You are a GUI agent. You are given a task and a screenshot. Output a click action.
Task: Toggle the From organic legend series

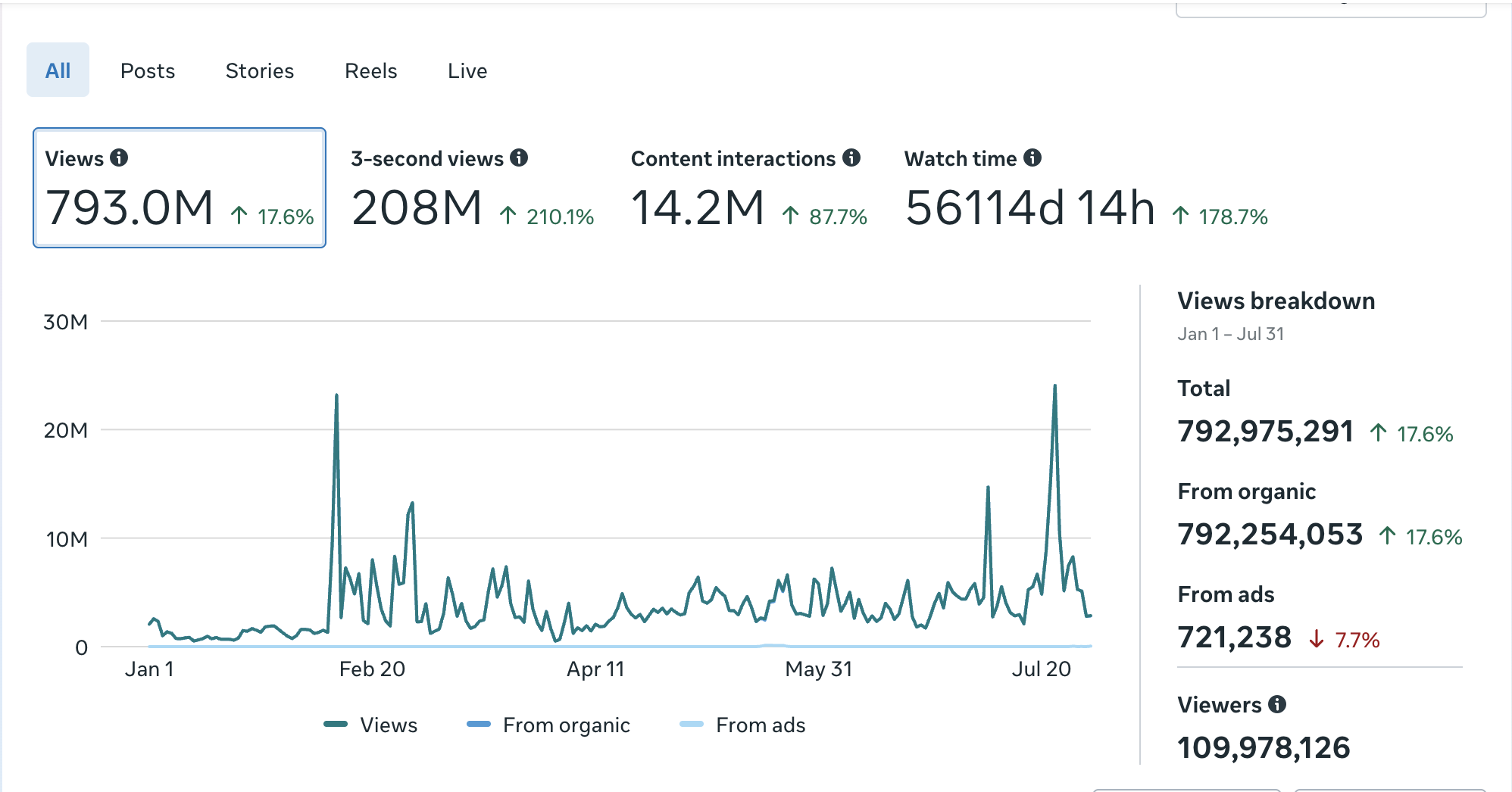pos(548,725)
